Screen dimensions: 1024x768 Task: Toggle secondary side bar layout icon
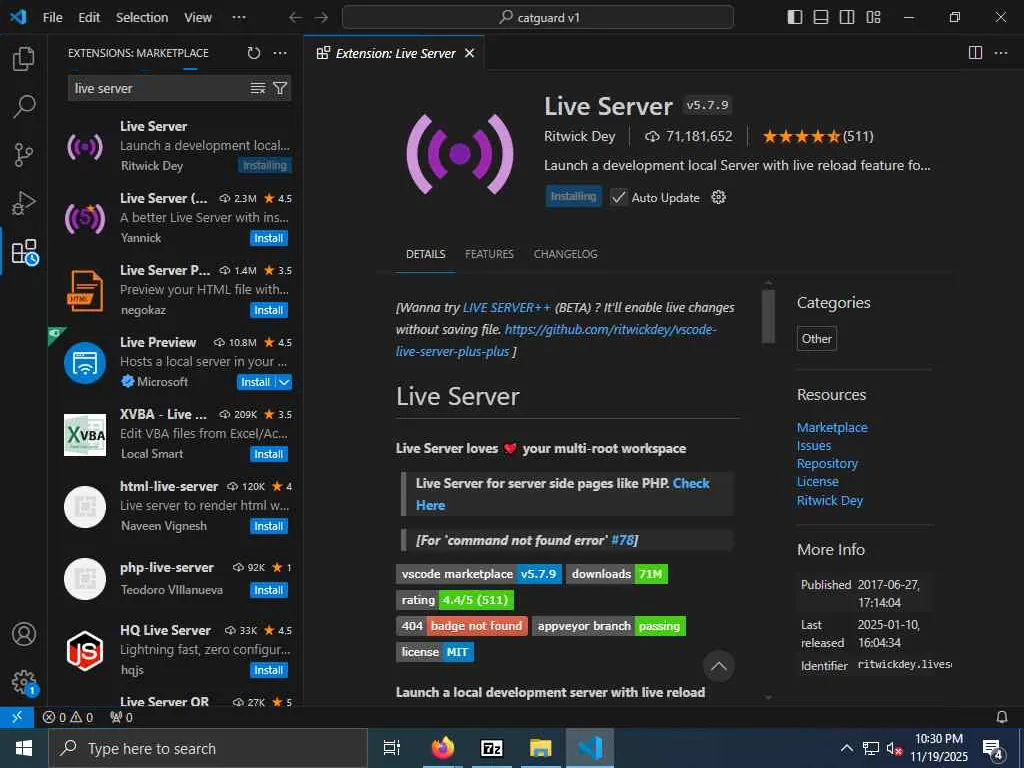click(847, 17)
